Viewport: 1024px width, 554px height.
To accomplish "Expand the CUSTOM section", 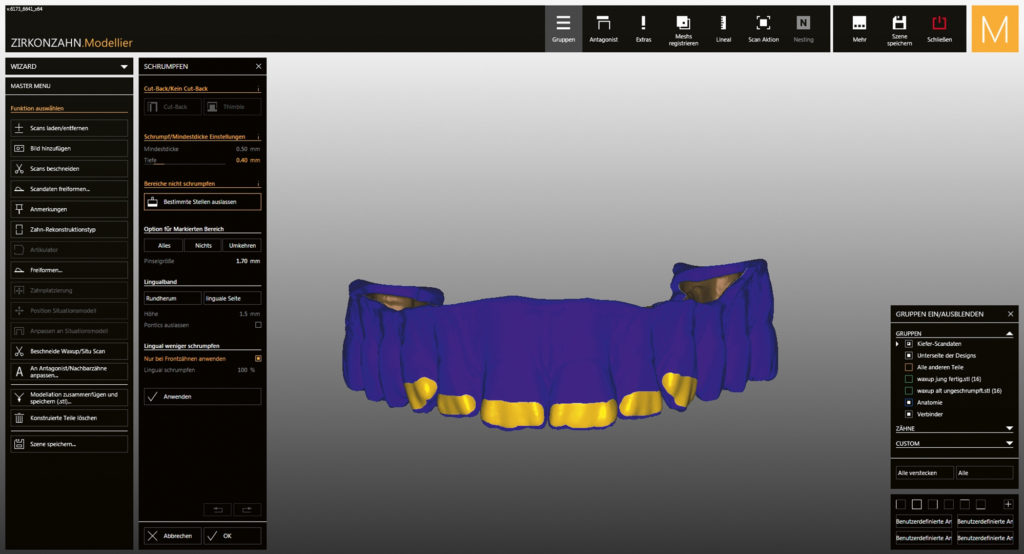I will [1009, 443].
